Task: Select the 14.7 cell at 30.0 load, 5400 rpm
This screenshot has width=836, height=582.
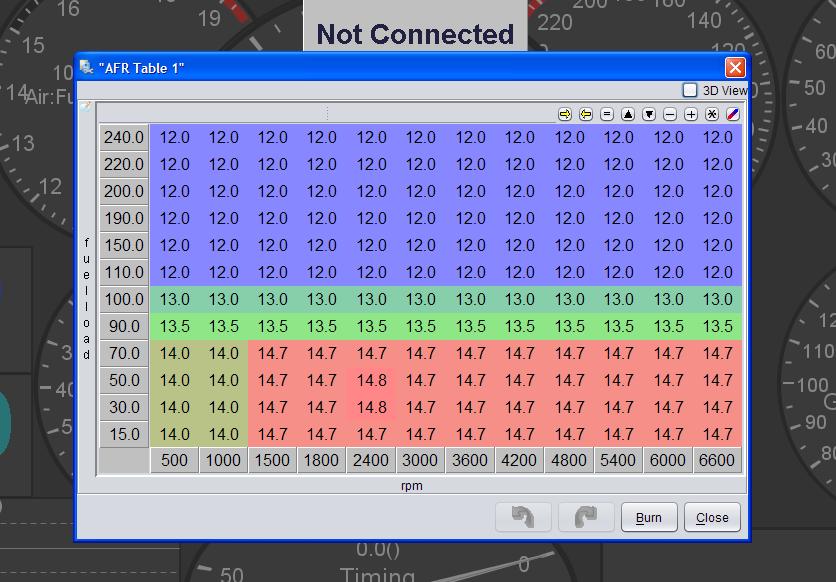Action: pyautogui.click(x=618, y=408)
